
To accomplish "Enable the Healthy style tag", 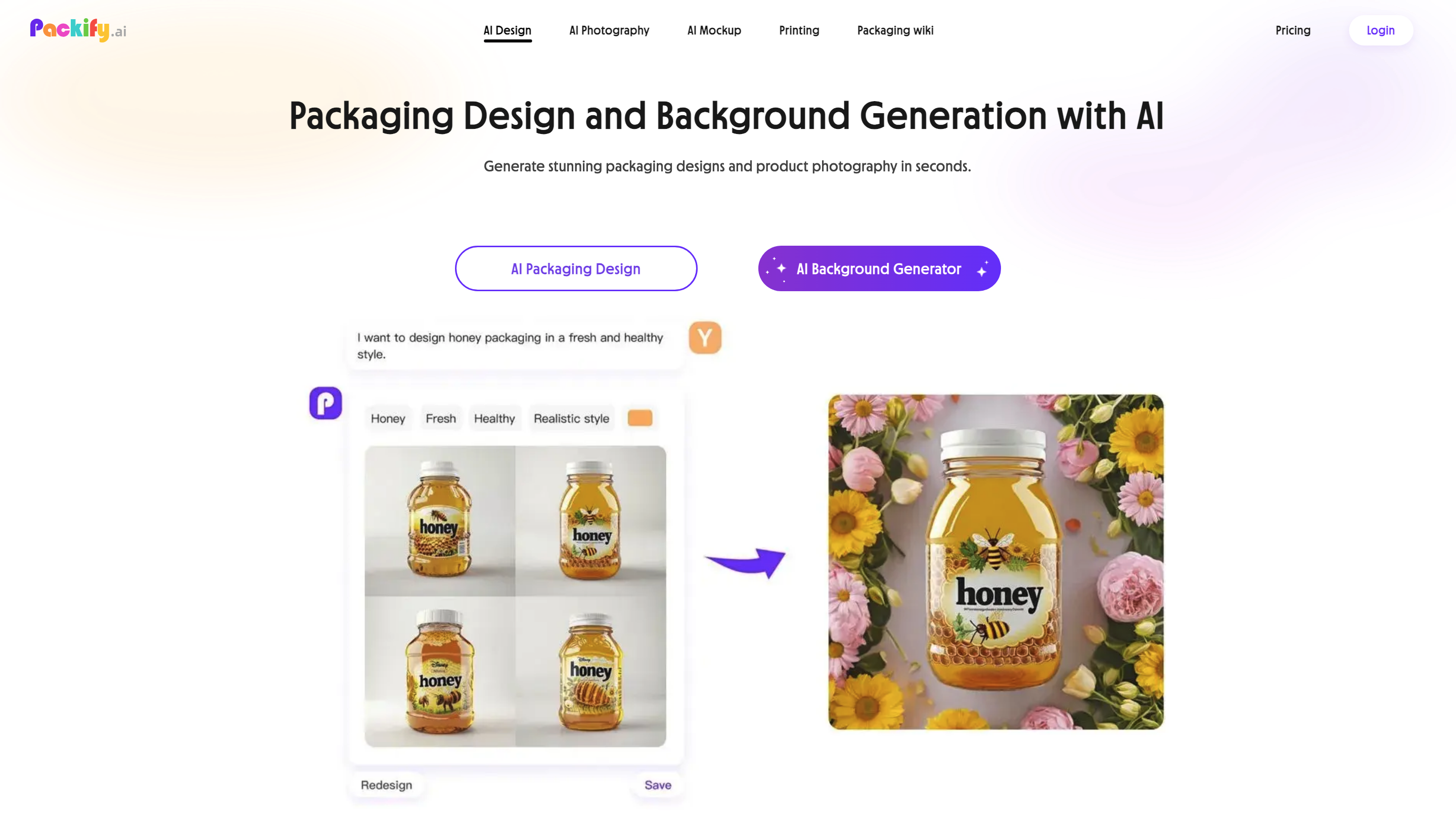I will [494, 418].
